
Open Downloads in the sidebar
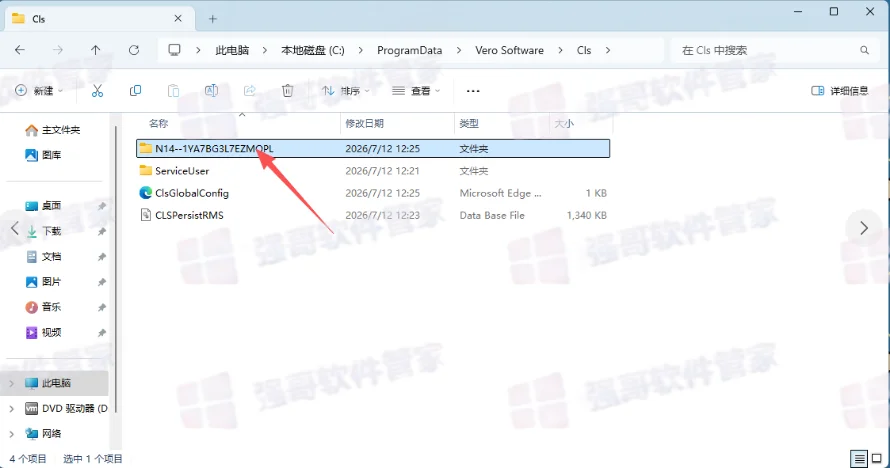click(44, 231)
